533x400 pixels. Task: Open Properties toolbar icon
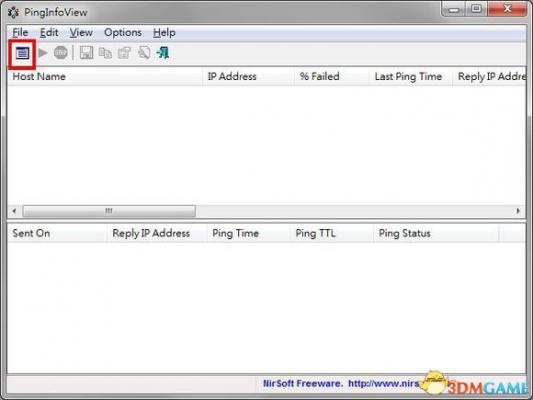click(x=124, y=53)
